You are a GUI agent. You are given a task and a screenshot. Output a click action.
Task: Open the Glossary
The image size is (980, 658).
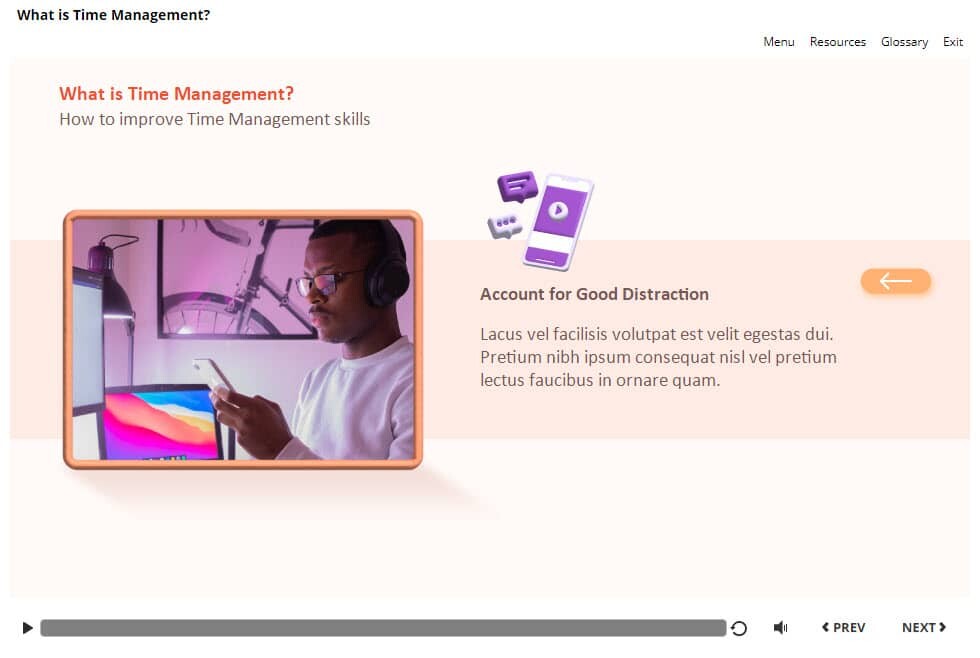[904, 42]
